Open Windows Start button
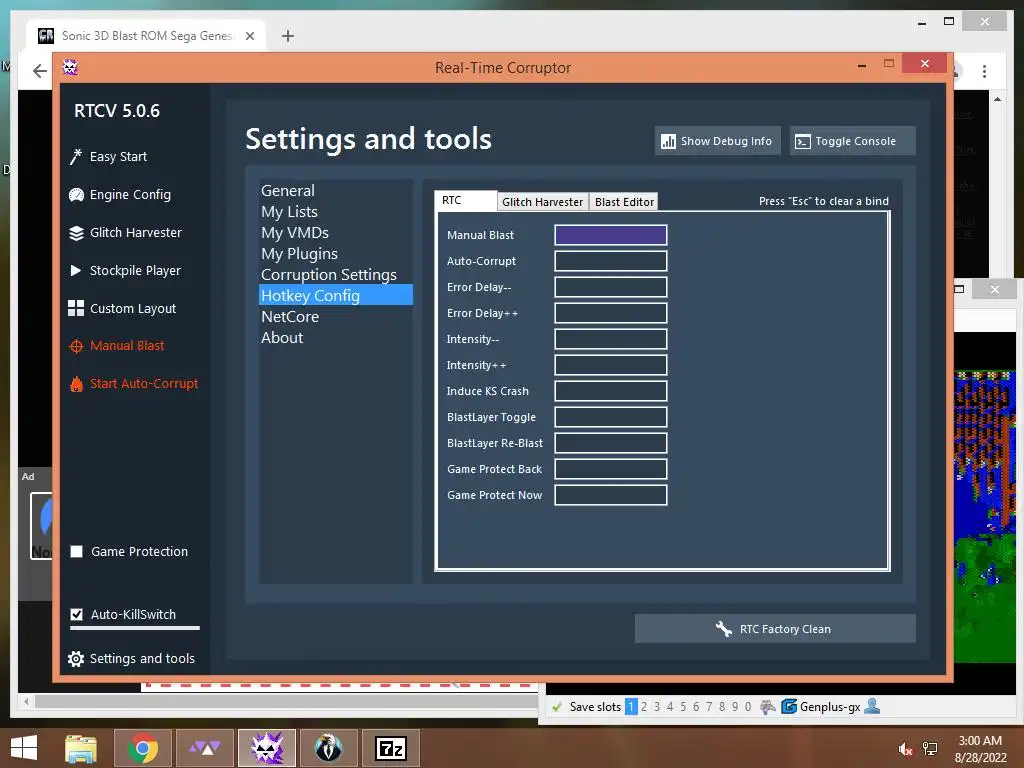This screenshot has height=768, width=1024. tap(24, 748)
